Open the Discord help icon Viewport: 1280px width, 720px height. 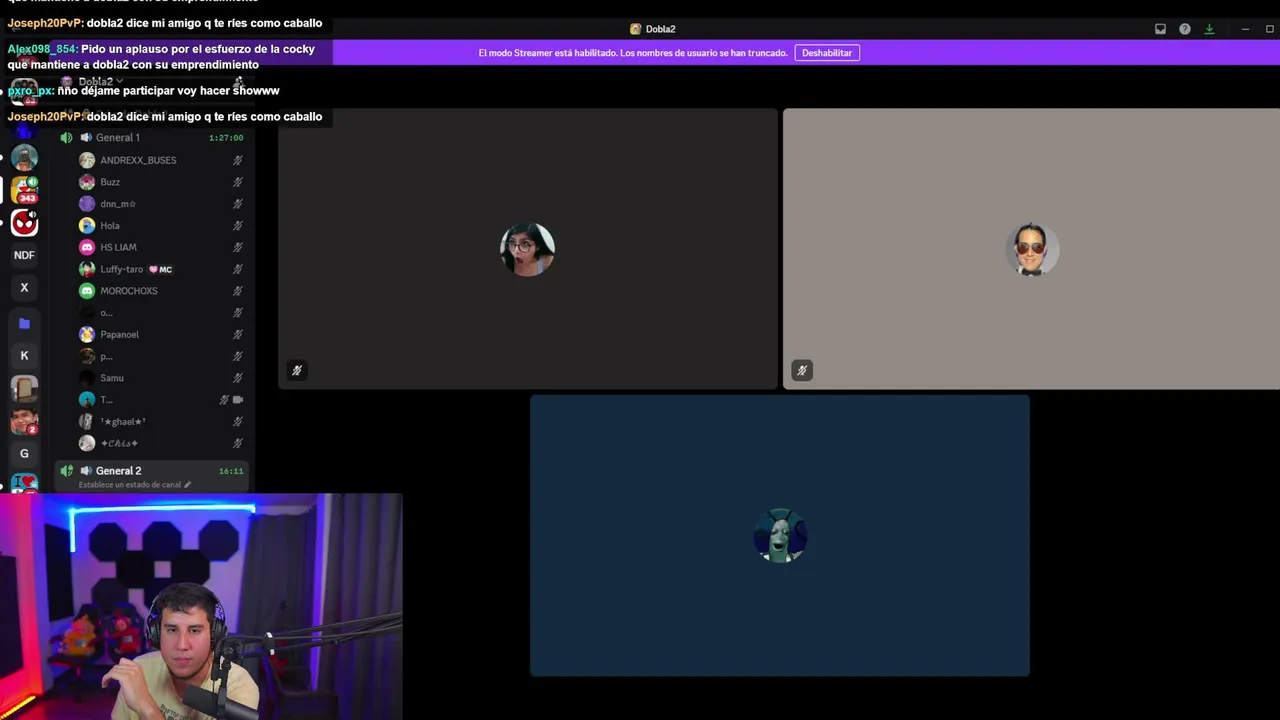click(x=1185, y=29)
